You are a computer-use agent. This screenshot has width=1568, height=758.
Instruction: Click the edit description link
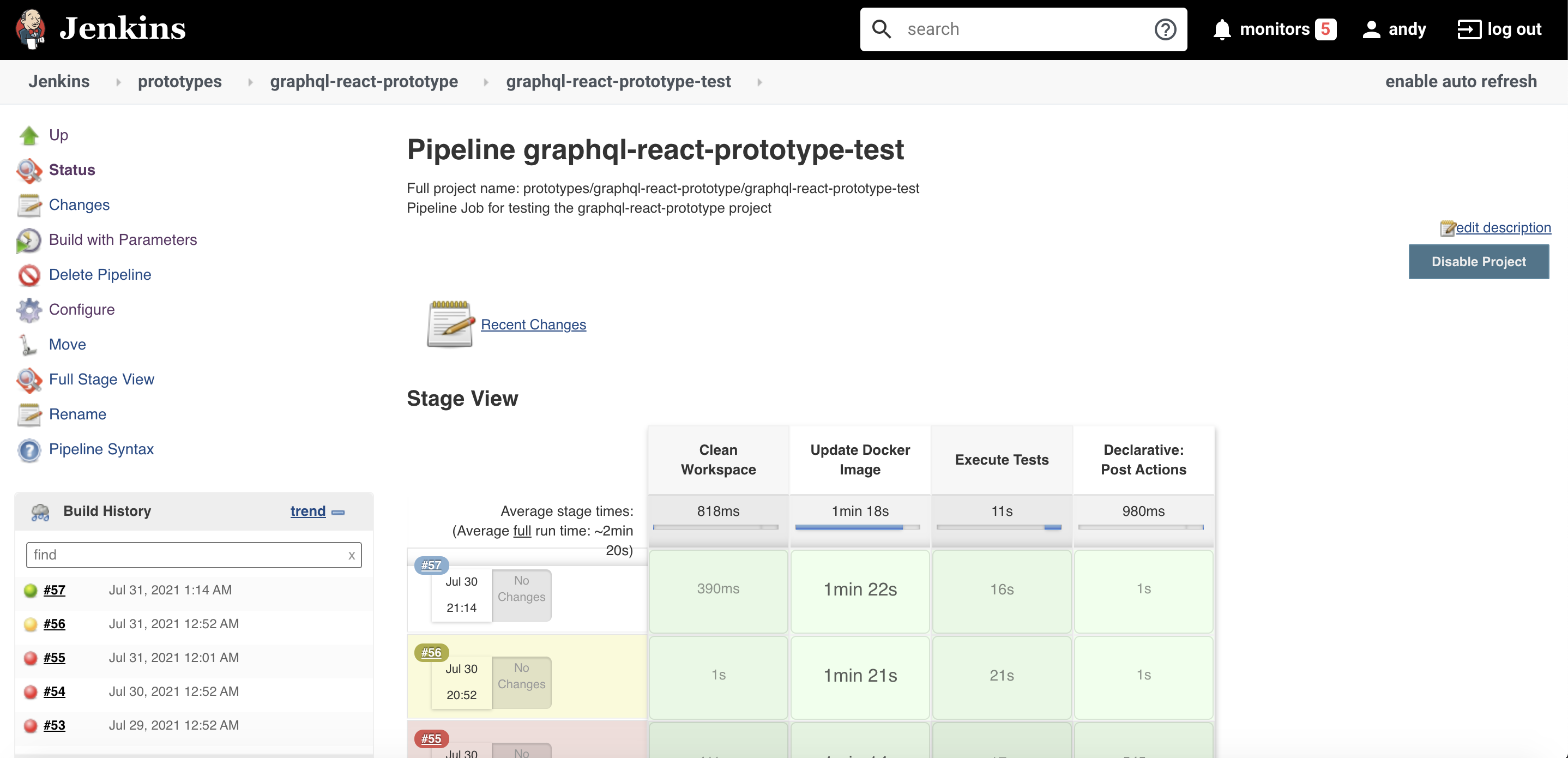[1503, 228]
